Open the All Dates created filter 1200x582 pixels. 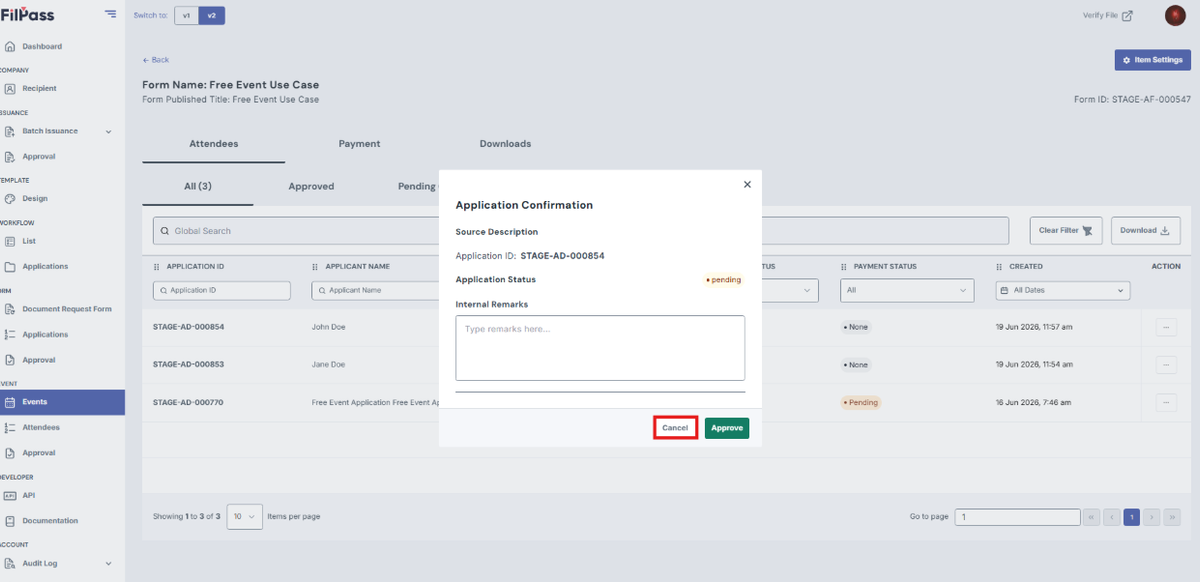1063,290
